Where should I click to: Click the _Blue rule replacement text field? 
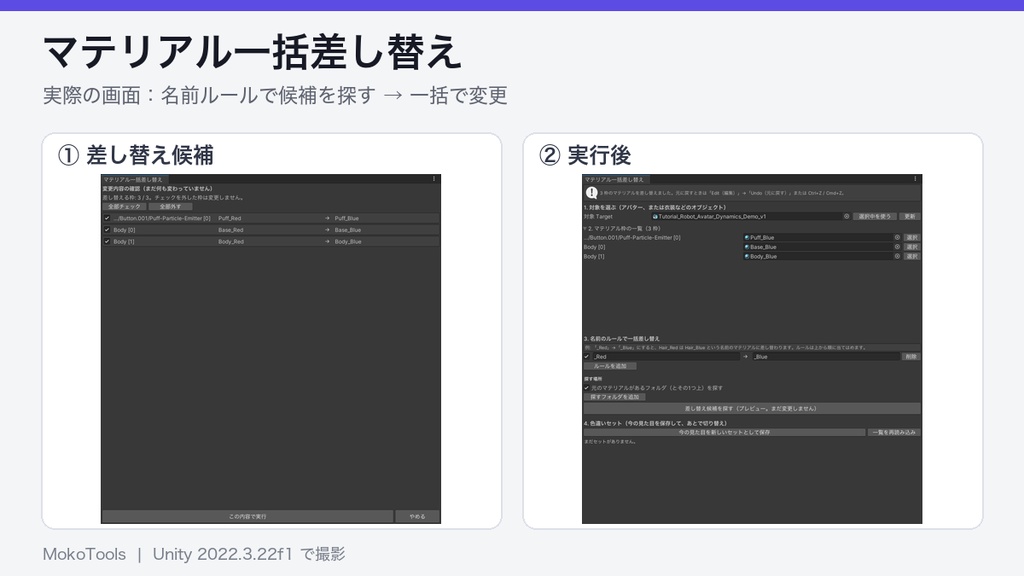point(825,357)
